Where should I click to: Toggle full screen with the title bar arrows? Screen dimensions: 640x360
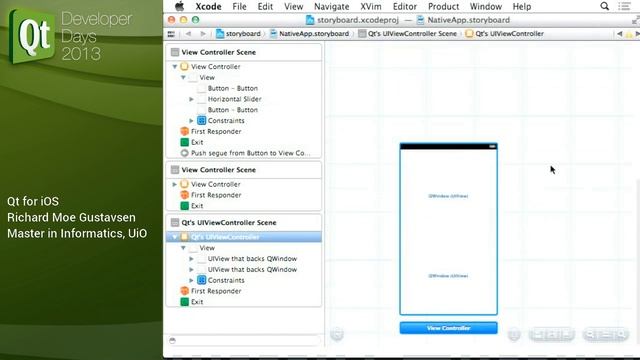[635, 20]
